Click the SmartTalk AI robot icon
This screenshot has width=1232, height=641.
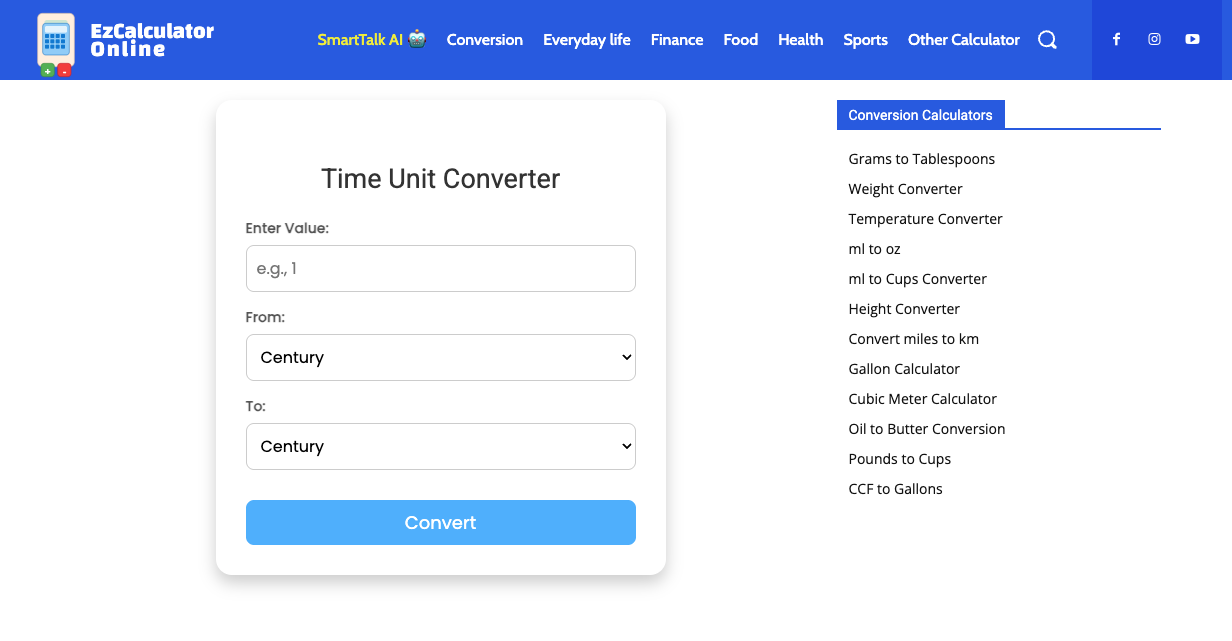click(417, 39)
